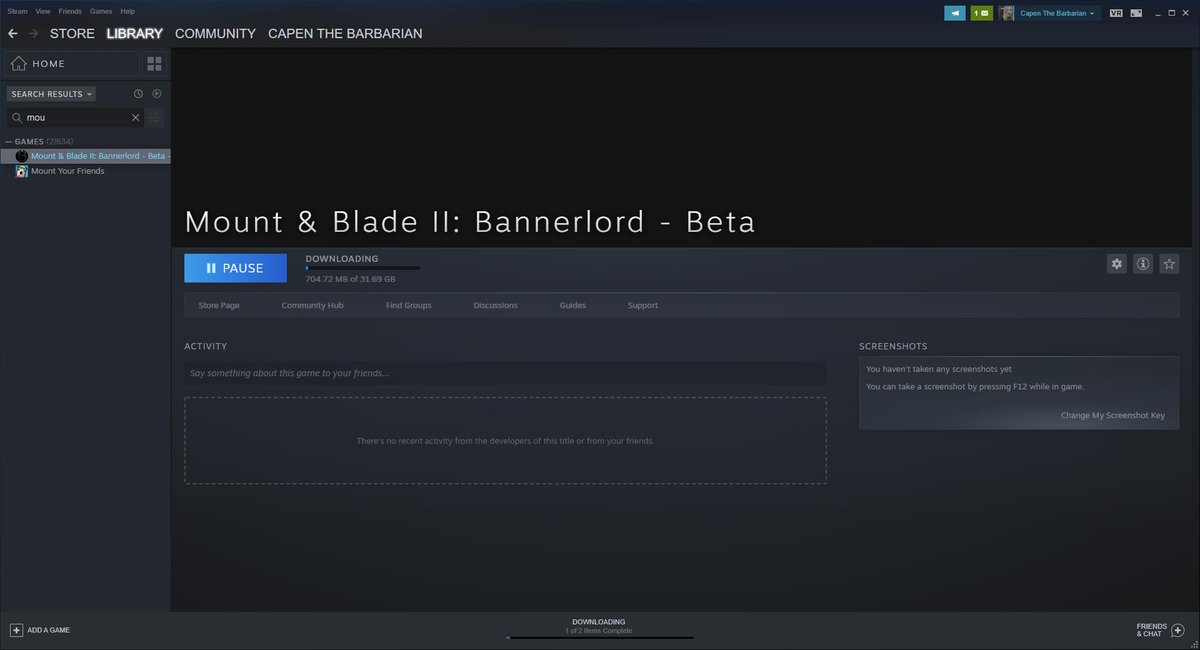Click the Library Home button
This screenshot has height=650, width=1200.
pos(72,64)
